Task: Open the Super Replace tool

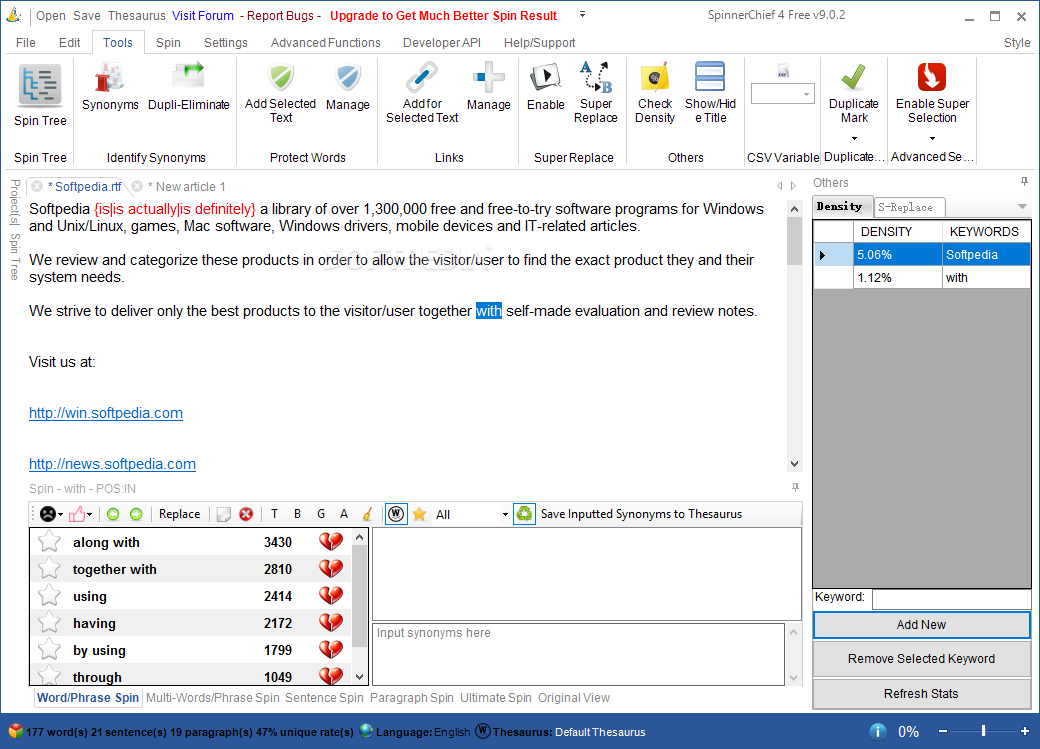Action: [596, 93]
